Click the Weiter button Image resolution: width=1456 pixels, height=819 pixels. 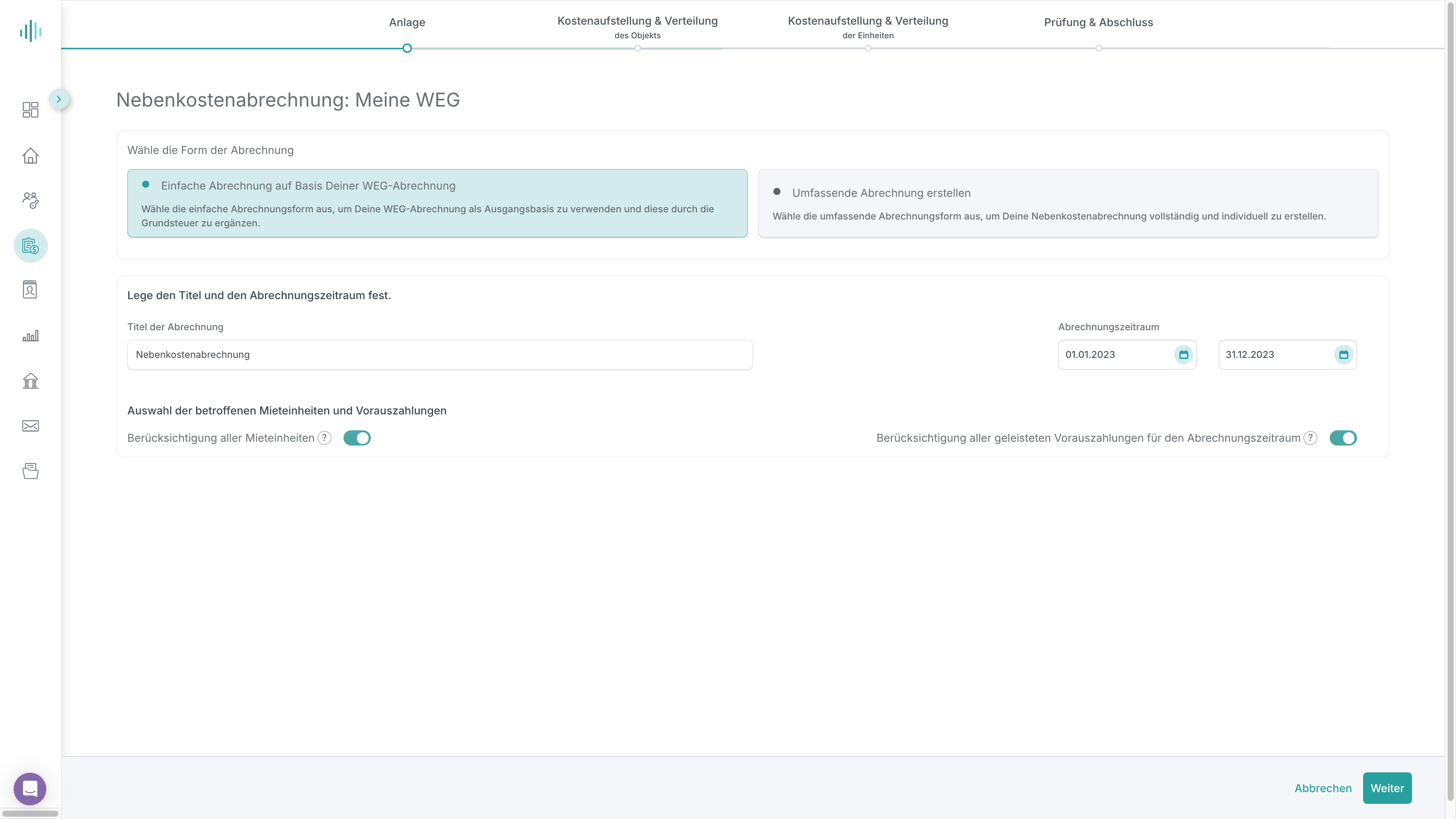1387,788
